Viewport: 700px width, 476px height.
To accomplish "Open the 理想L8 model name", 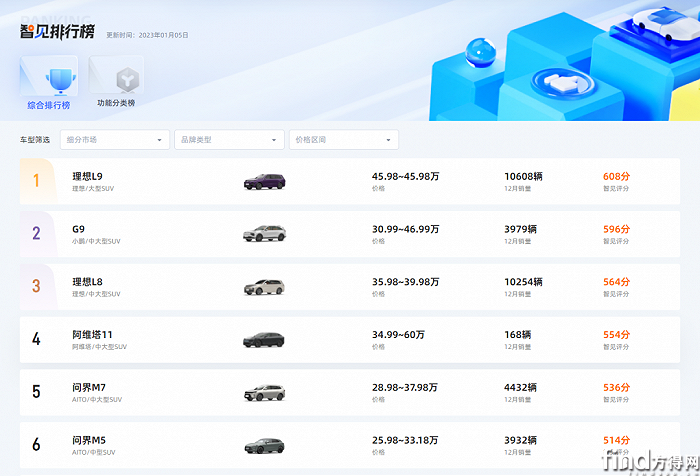I will pyautogui.click(x=88, y=282).
